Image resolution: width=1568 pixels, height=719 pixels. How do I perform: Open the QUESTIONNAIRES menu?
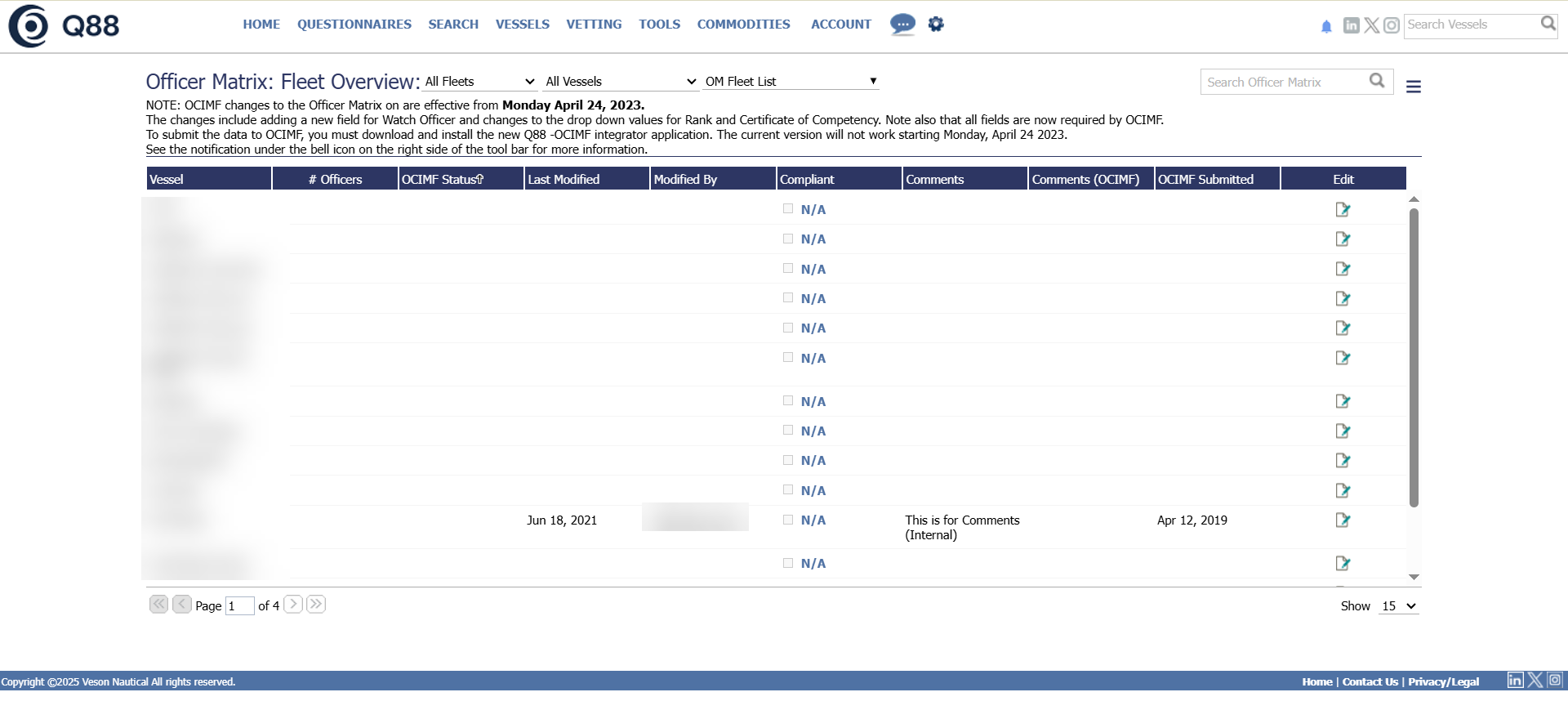pyautogui.click(x=354, y=25)
